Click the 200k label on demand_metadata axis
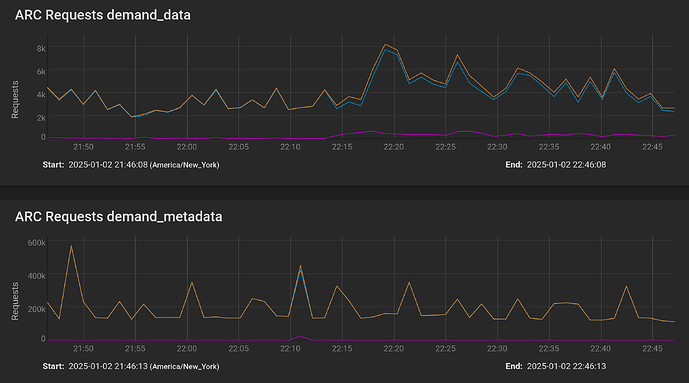689x383 pixels. pos(36,309)
